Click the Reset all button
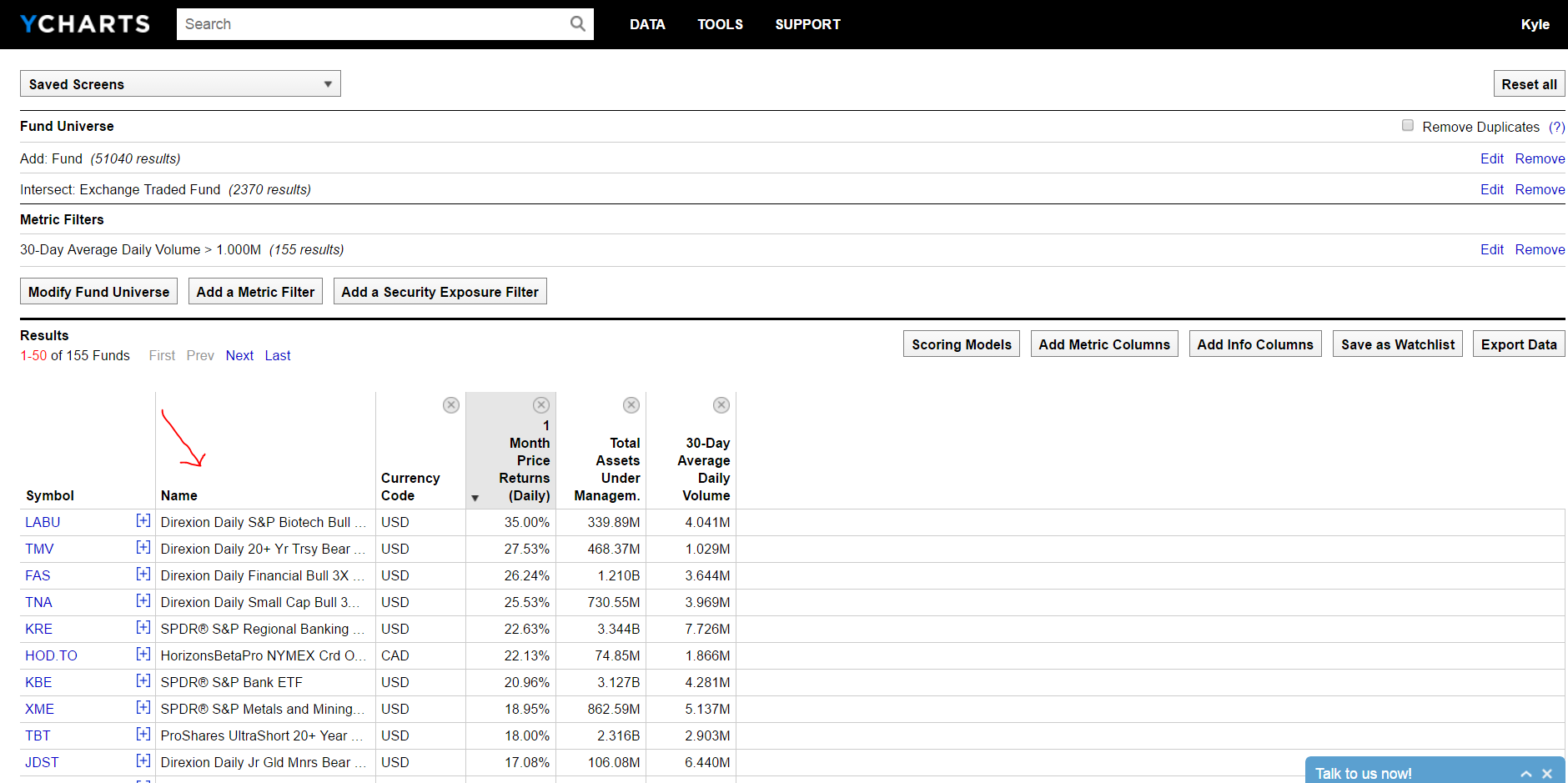 pyautogui.click(x=1529, y=84)
